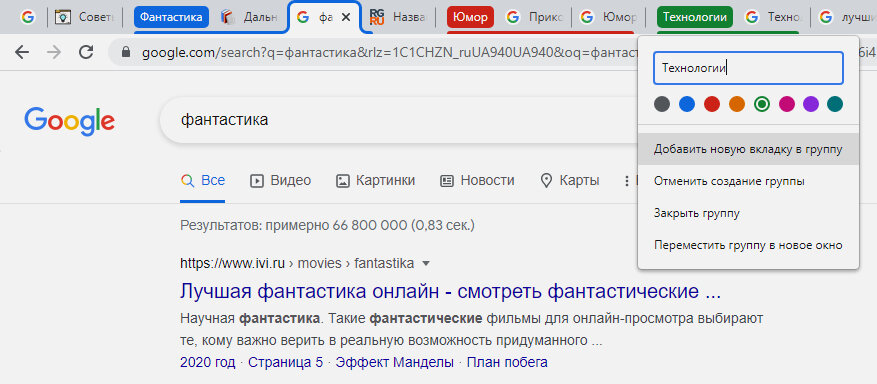
Task: Click the padlock icon in address bar
Action: pos(125,53)
